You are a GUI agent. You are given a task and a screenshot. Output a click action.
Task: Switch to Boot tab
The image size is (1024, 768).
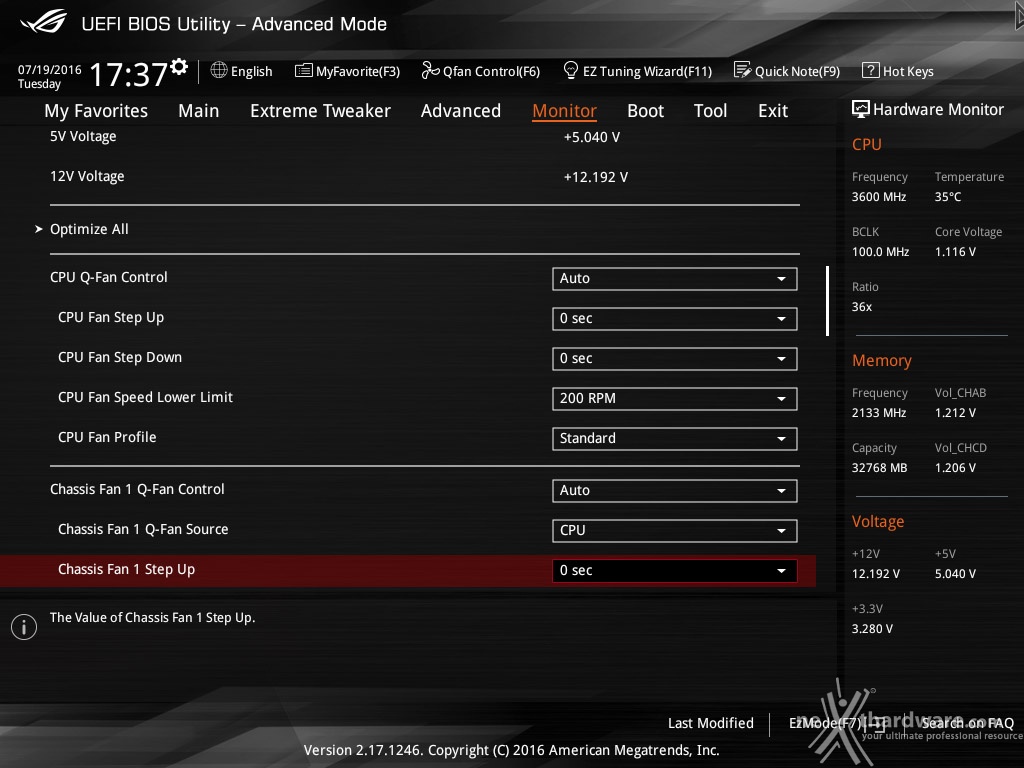coord(645,111)
